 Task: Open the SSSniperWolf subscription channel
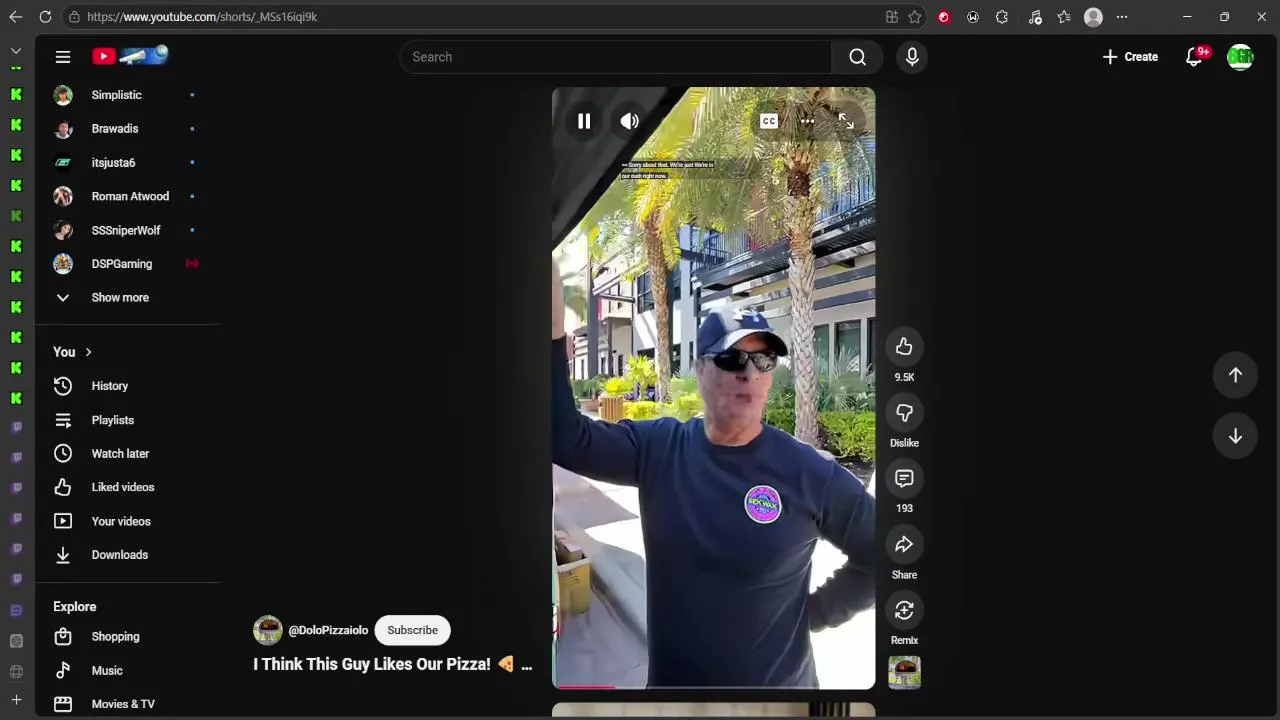pos(127,231)
